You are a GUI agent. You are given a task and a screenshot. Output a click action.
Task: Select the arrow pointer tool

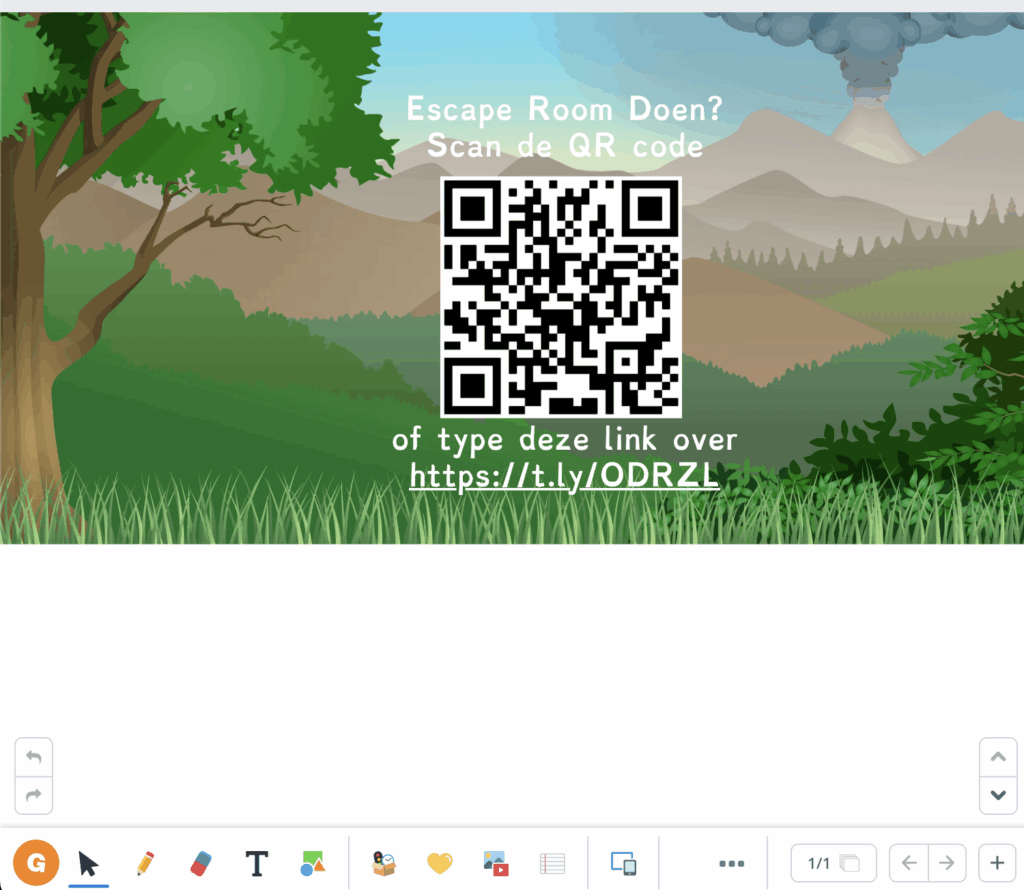pos(89,863)
